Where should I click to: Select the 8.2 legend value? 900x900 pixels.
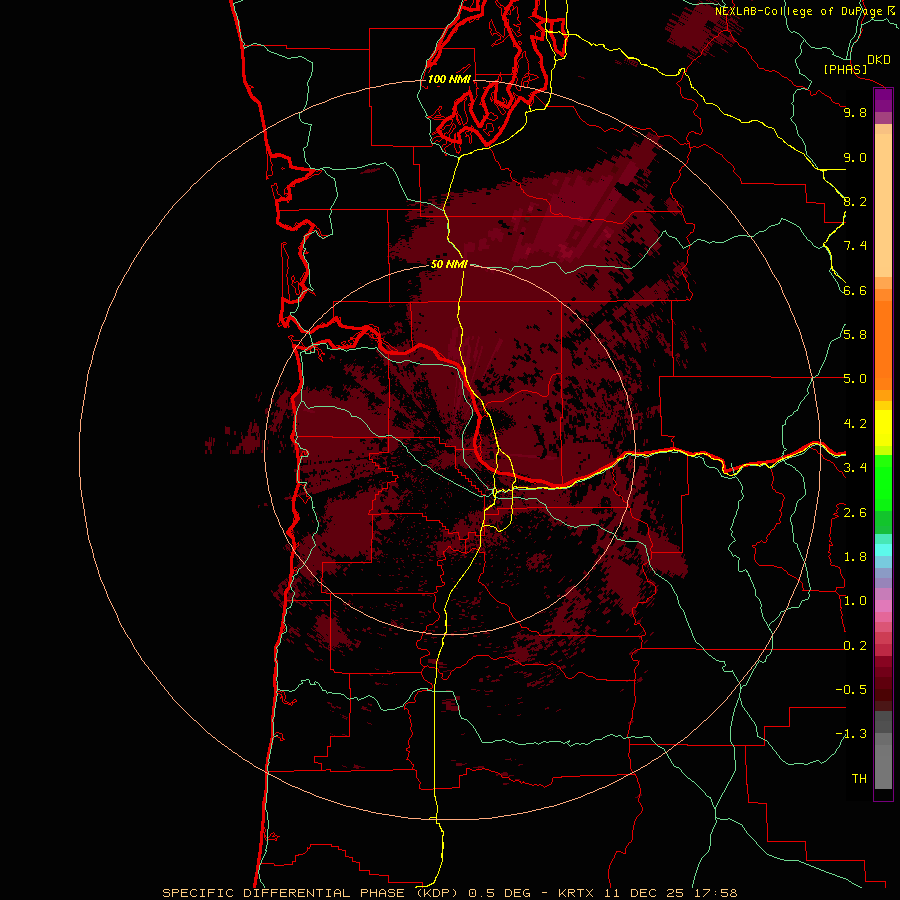[x=855, y=201]
